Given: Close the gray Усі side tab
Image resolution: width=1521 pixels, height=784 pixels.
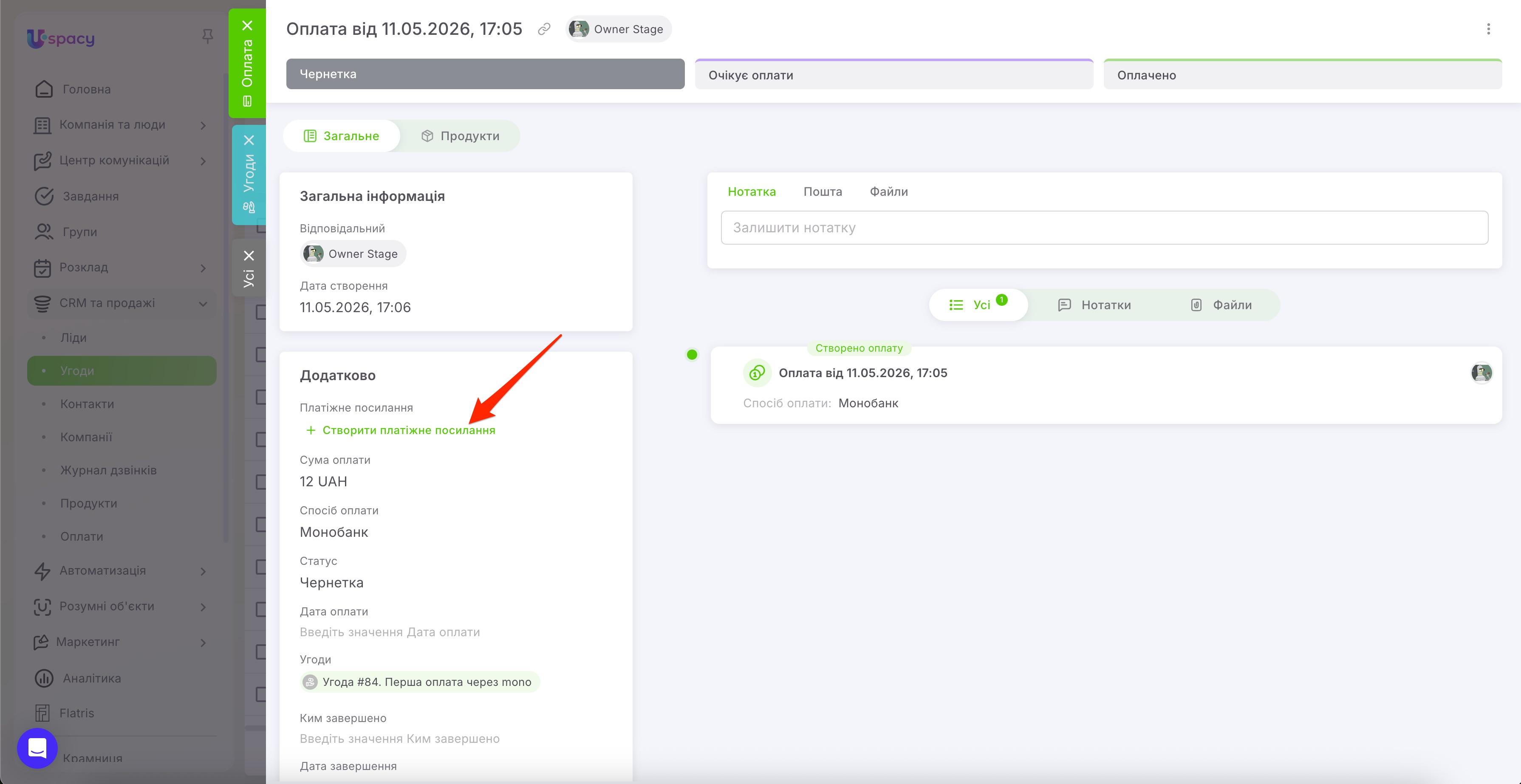Looking at the screenshot, I should tap(249, 256).
